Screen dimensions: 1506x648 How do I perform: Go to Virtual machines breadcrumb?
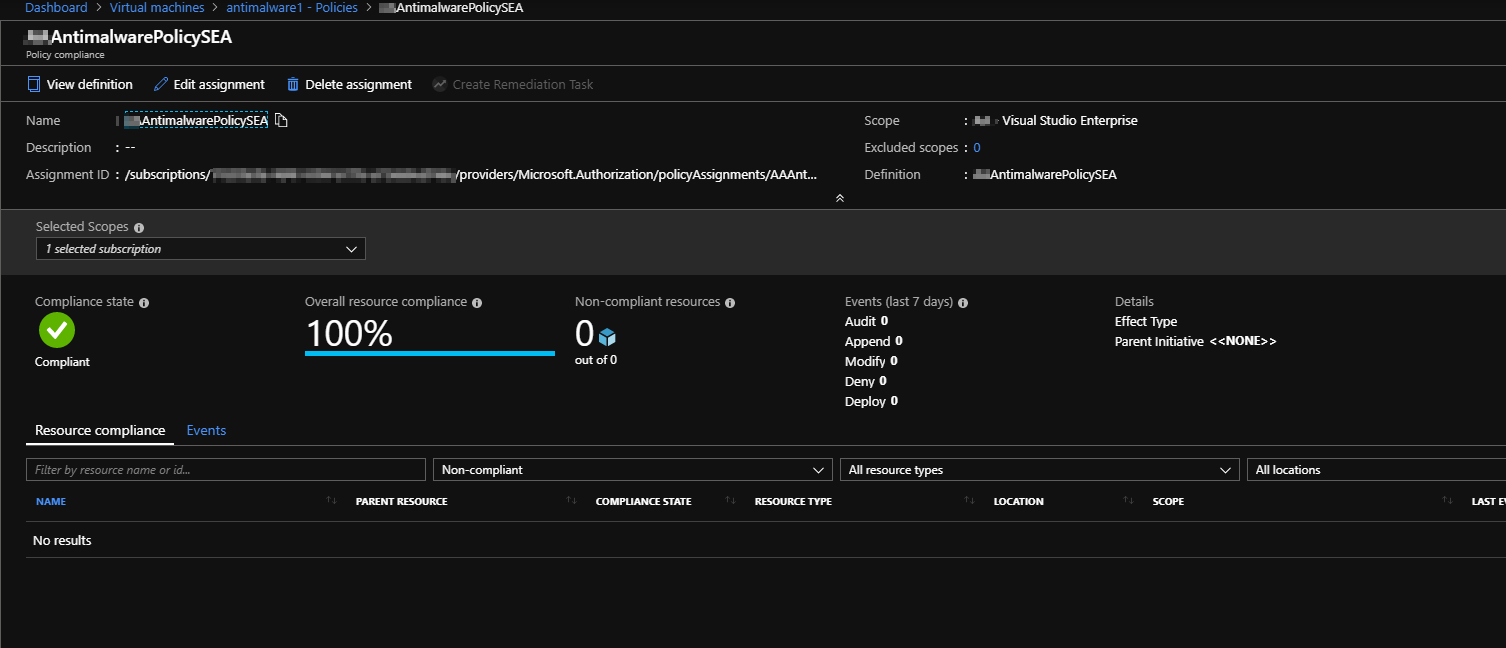pos(157,7)
